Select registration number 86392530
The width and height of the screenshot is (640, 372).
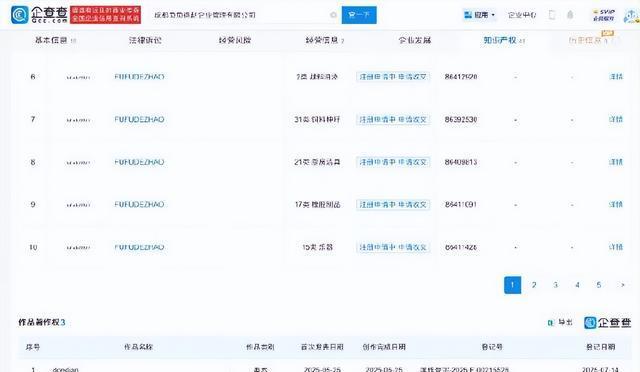coord(461,120)
